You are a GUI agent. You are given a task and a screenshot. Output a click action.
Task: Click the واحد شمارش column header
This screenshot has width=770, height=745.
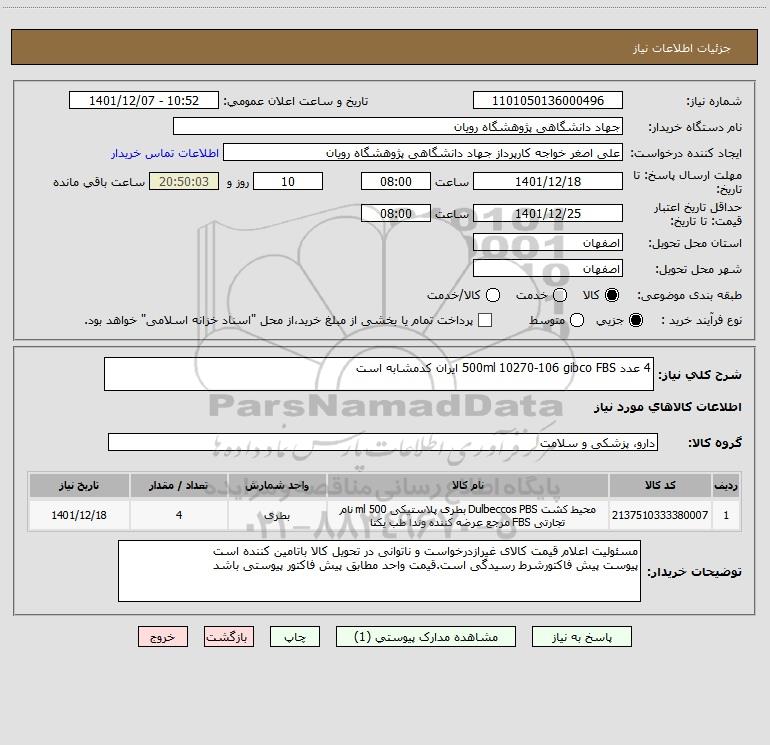click(x=277, y=485)
